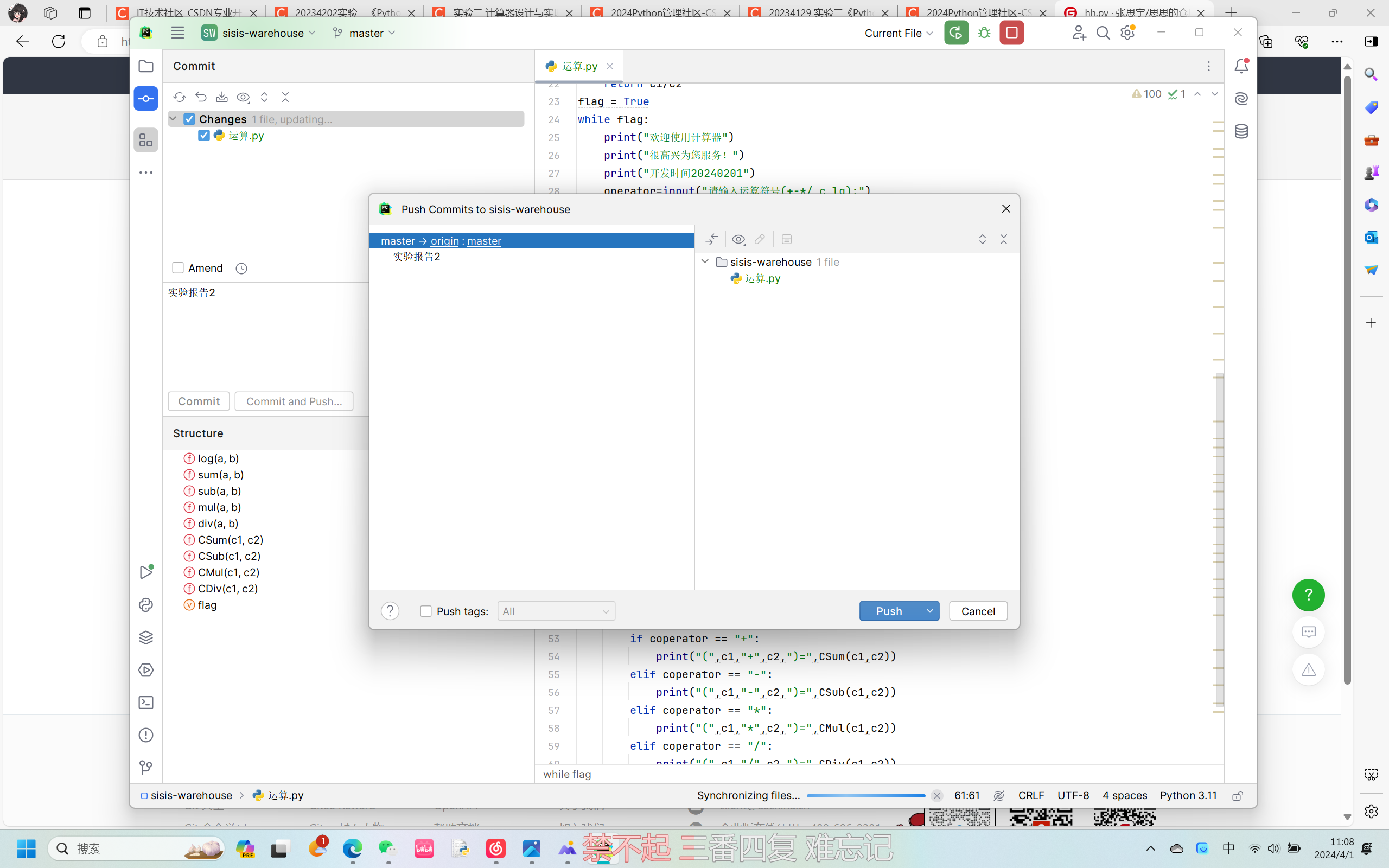Collapse the sisis-warehouse tree node

pyautogui.click(x=705, y=262)
